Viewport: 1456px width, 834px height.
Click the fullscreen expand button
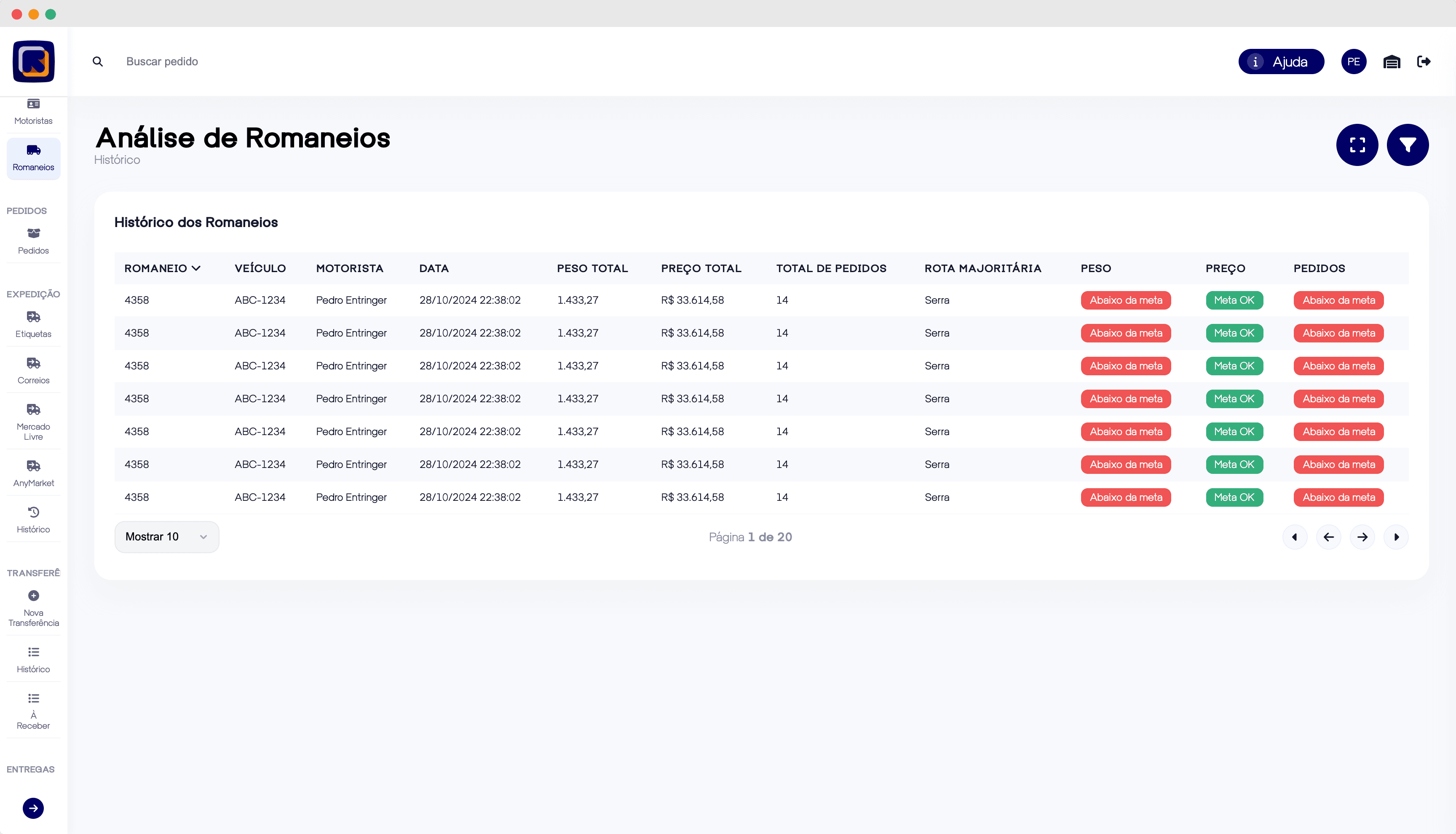(x=1357, y=145)
